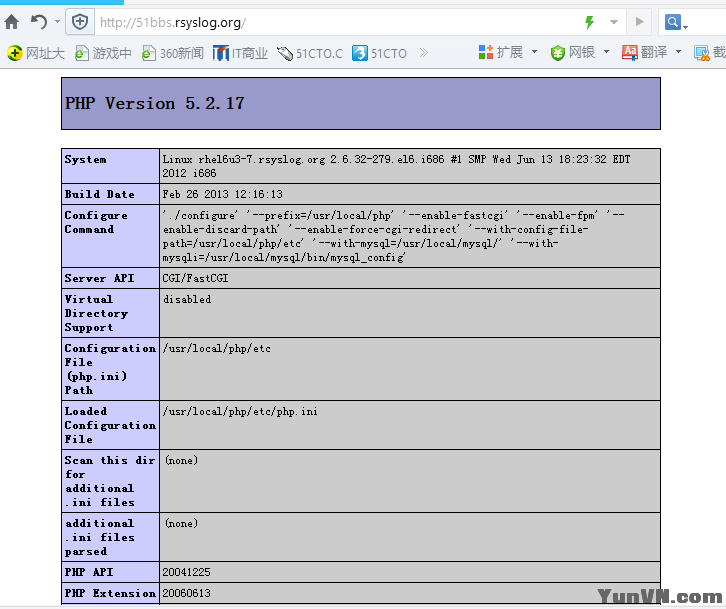Viewport: 726px width, 609px height.
Task: Click the 翻译 translate button
Action: point(645,52)
